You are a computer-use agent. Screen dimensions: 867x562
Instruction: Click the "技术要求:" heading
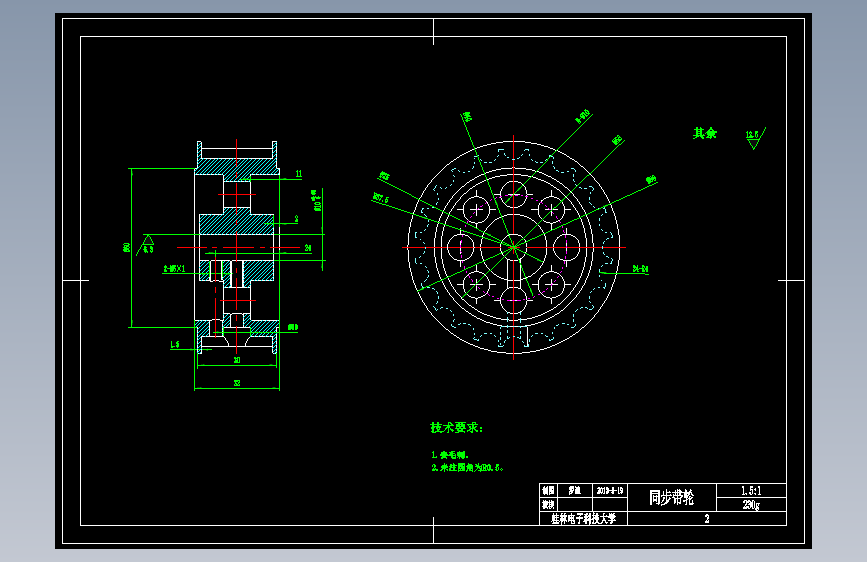pyautogui.click(x=456, y=428)
